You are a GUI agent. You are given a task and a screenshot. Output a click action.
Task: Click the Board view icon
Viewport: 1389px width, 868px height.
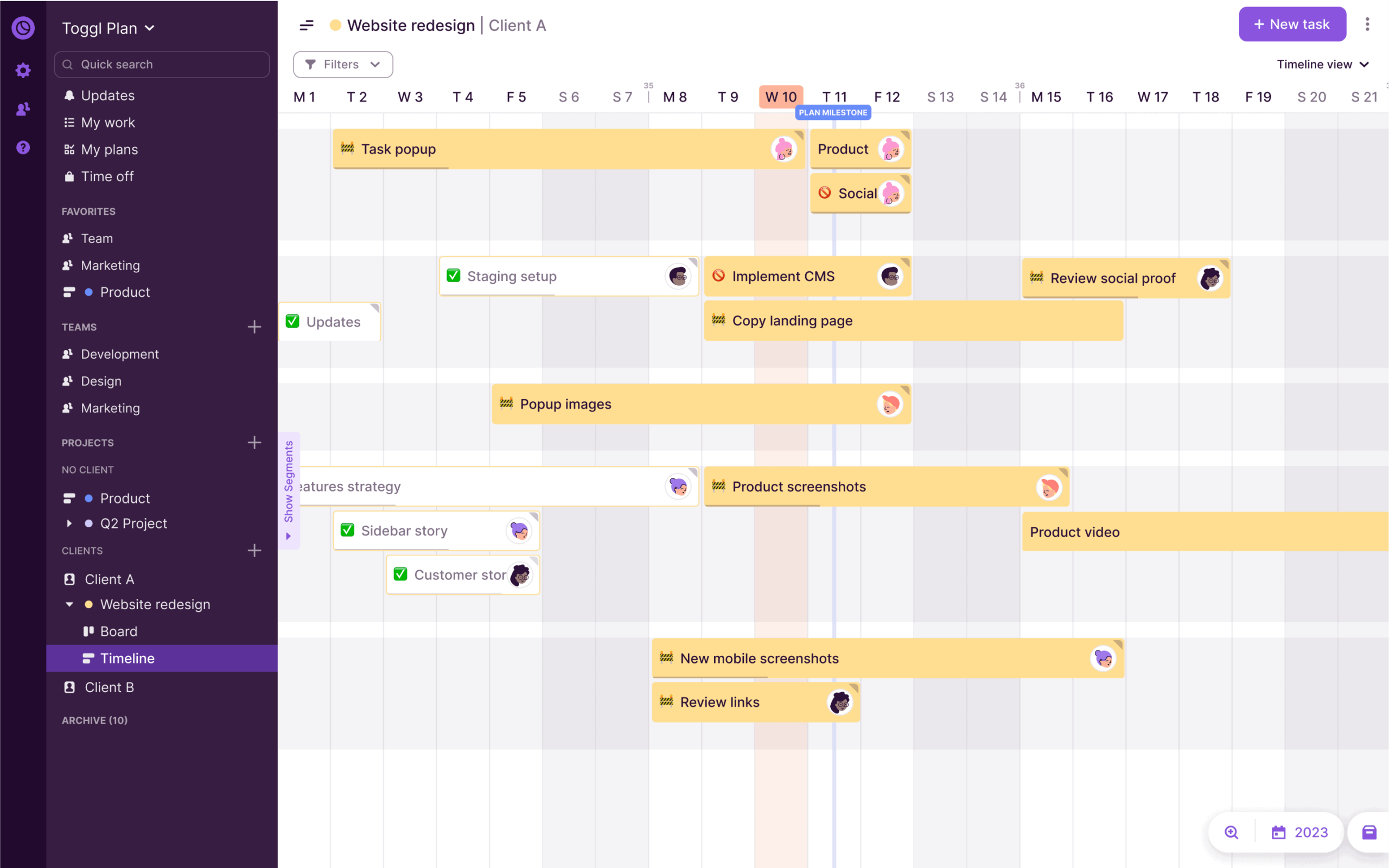click(88, 631)
